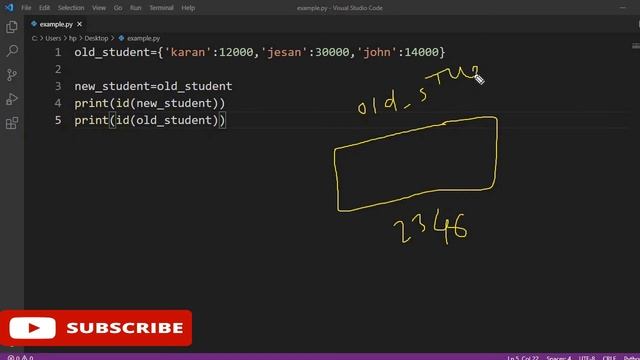The height and width of the screenshot is (360, 640).
Task: Open the Run menu
Action: (x=136, y=8)
